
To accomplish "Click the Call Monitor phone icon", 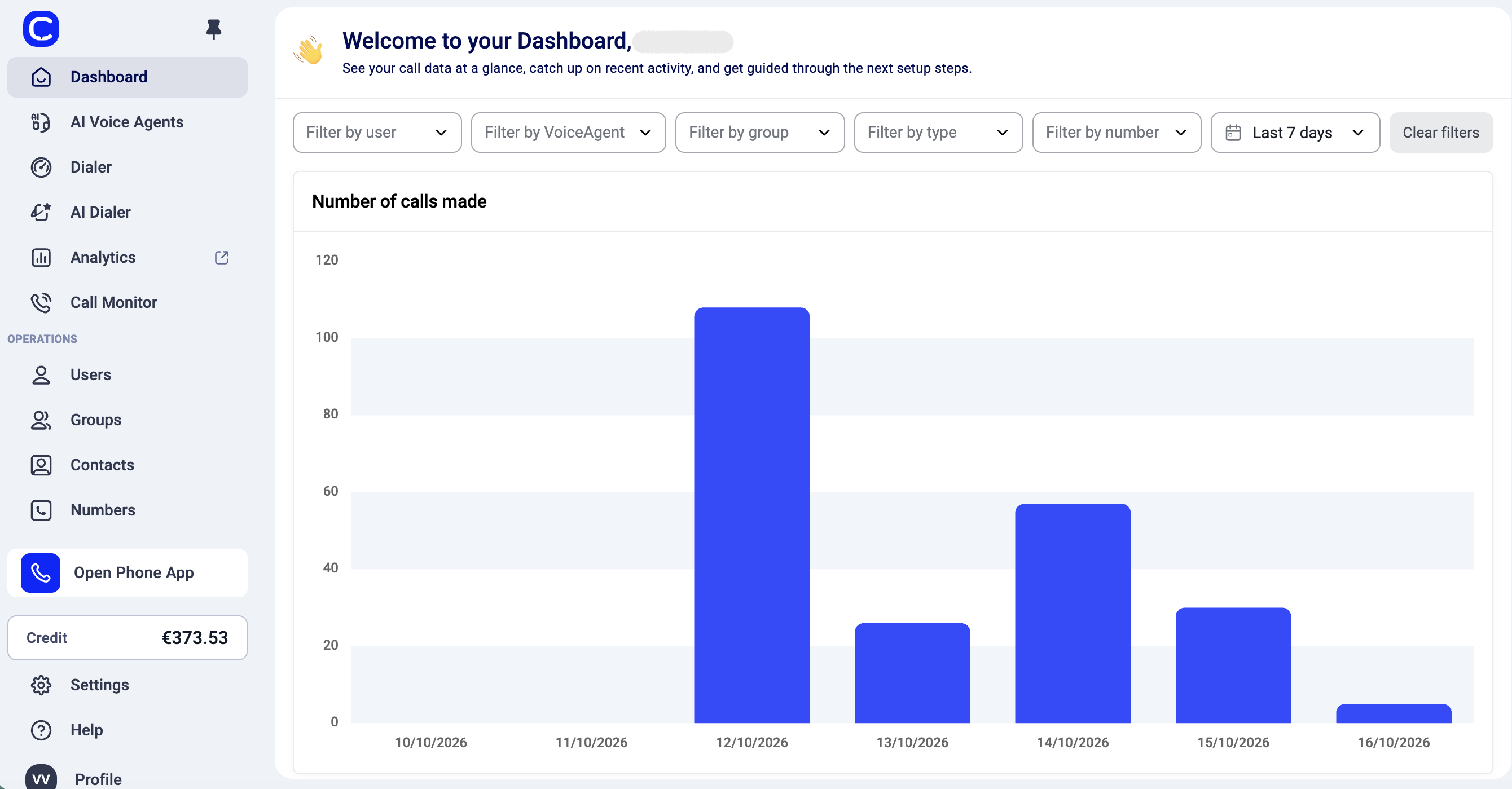I will pos(41,303).
